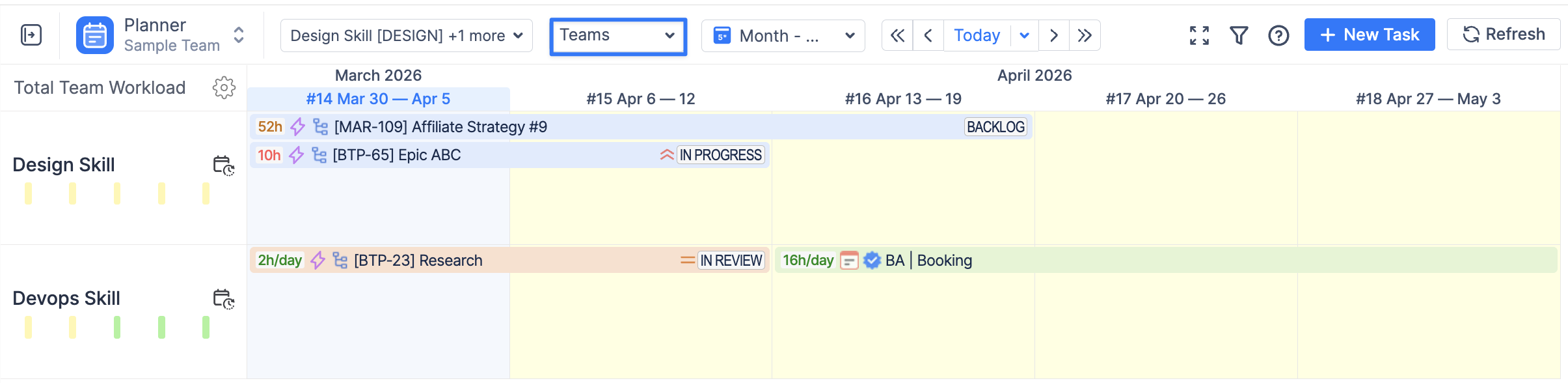
Task: Expand the Month view dropdown
Action: pos(783,36)
